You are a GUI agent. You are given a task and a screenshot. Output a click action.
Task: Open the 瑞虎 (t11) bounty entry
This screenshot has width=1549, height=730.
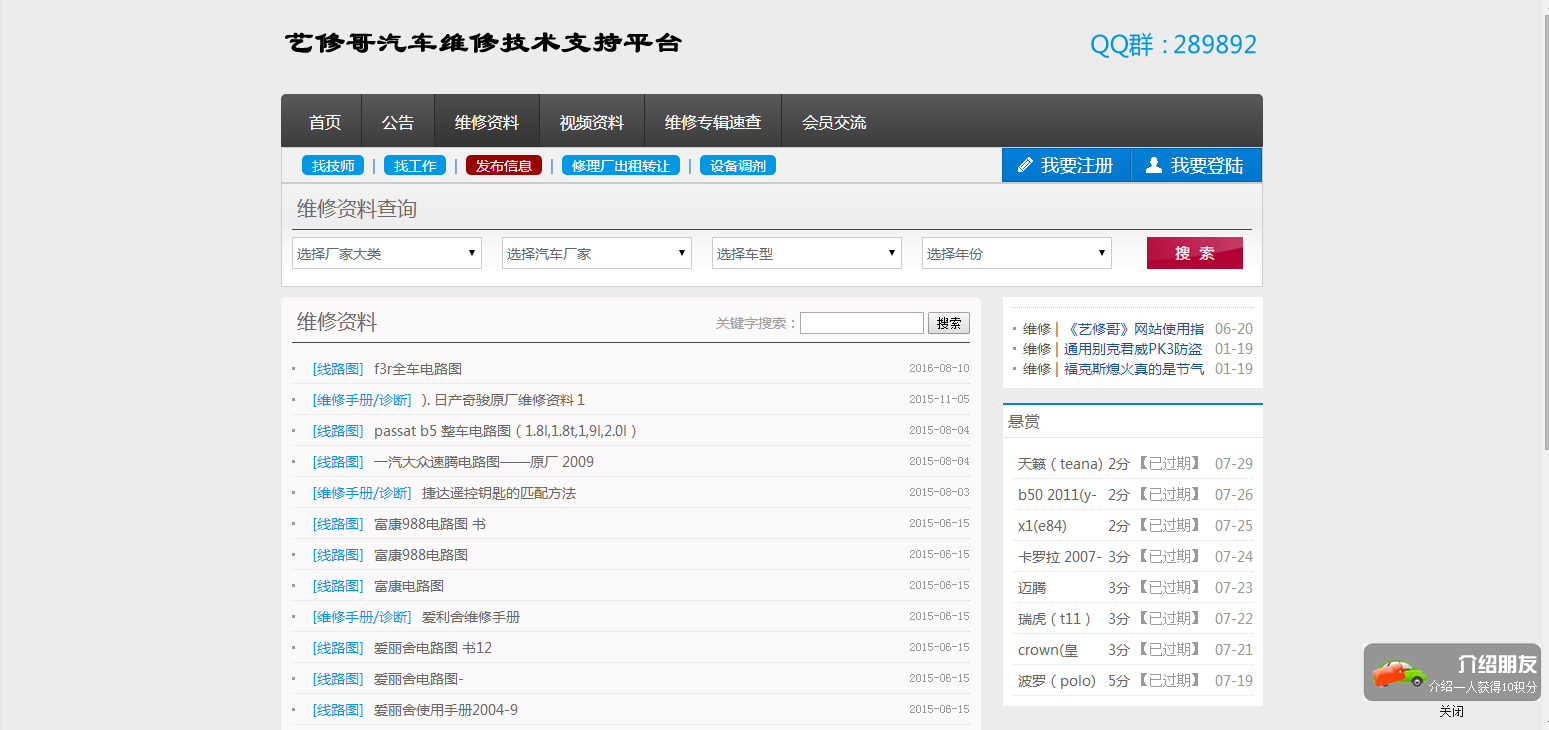point(1055,619)
